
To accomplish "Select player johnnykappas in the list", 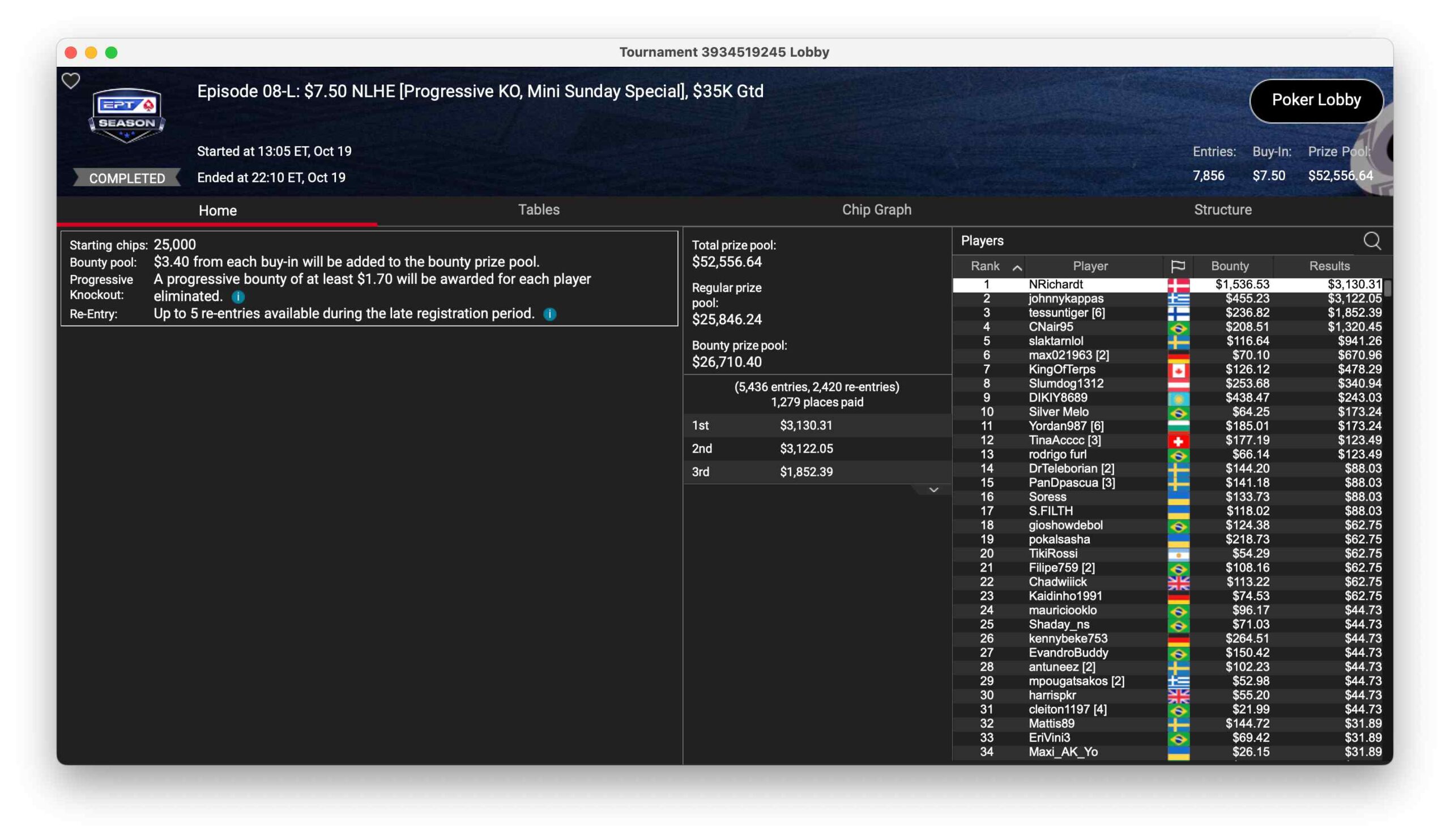I will tap(1065, 299).
